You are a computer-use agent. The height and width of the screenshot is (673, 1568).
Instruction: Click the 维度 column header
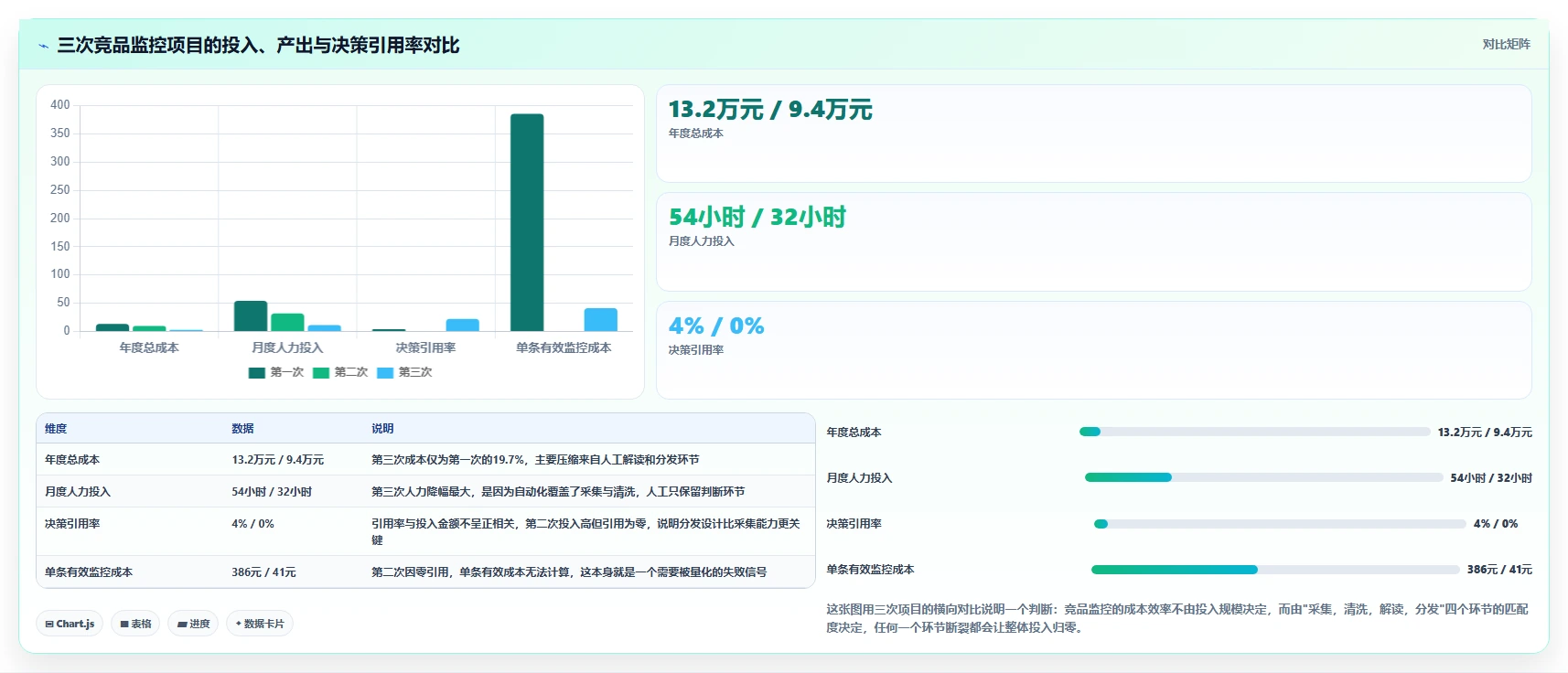pyautogui.click(x=56, y=428)
